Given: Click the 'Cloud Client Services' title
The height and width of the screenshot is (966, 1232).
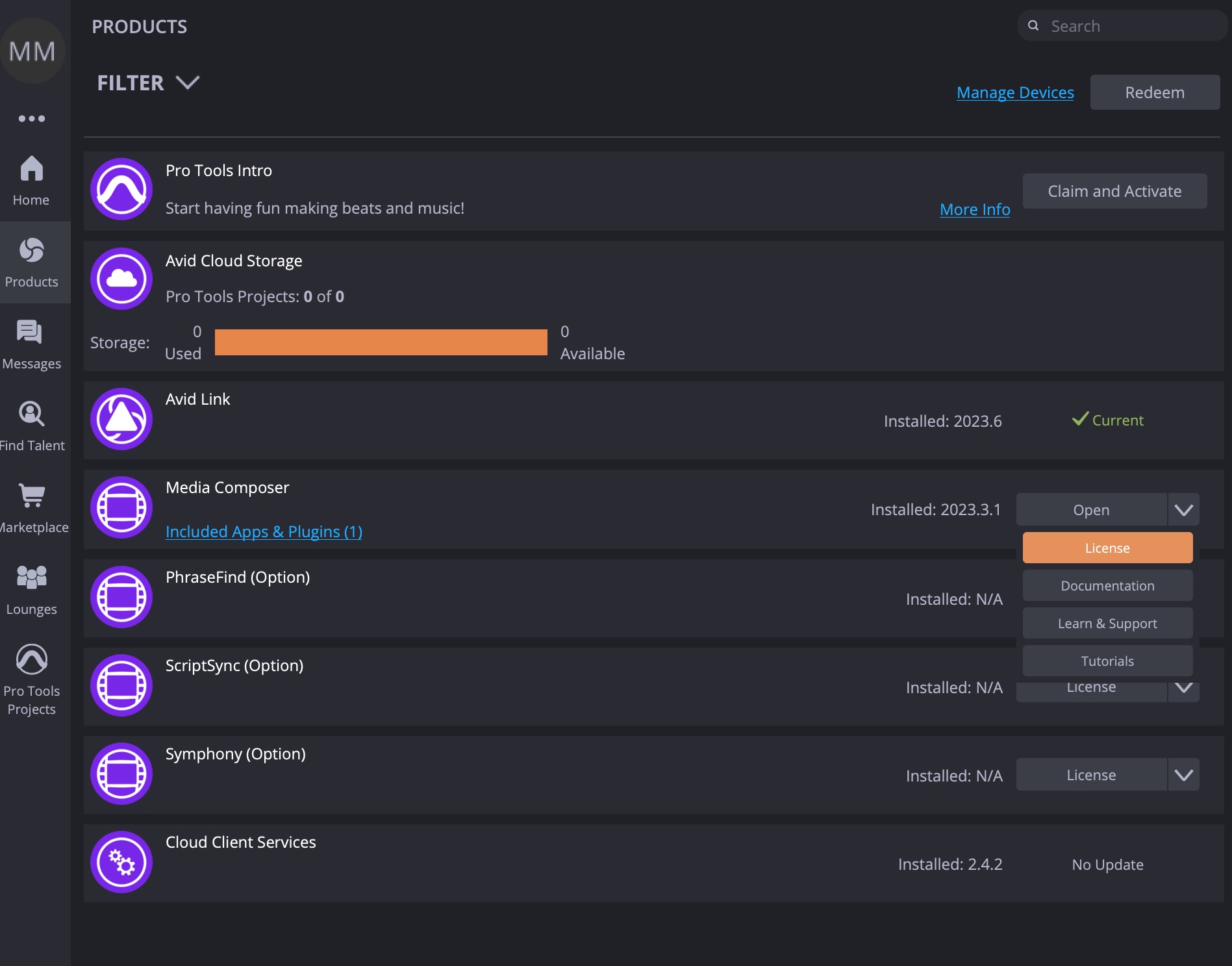Looking at the screenshot, I should pyautogui.click(x=241, y=842).
